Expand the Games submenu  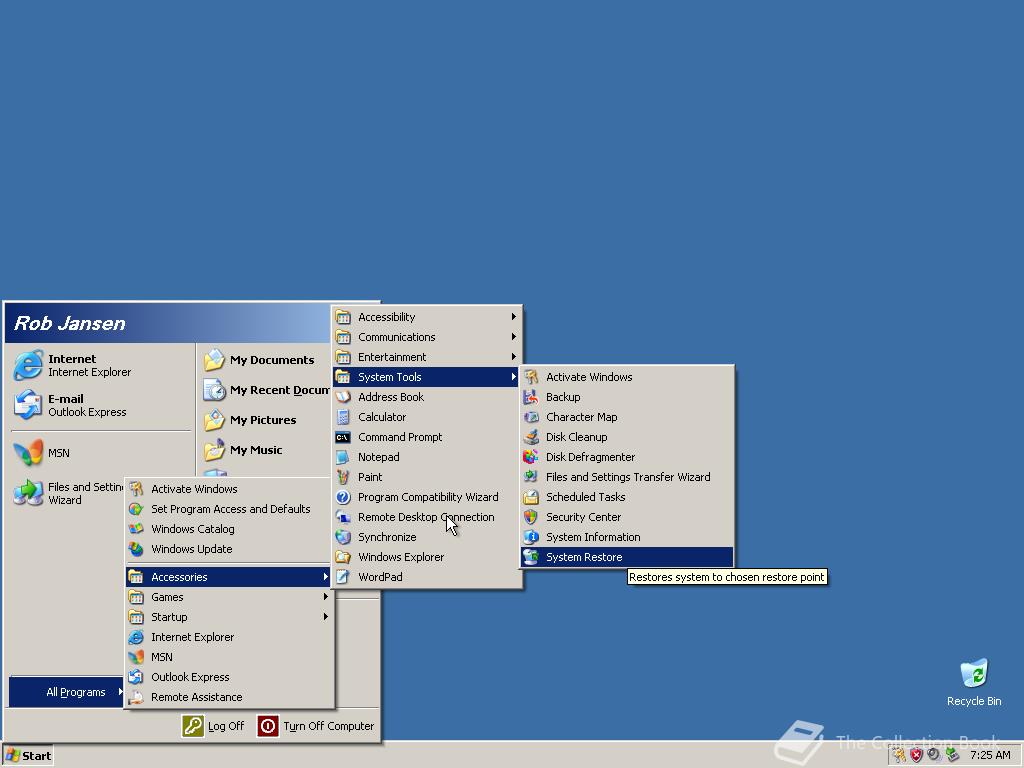coord(229,597)
